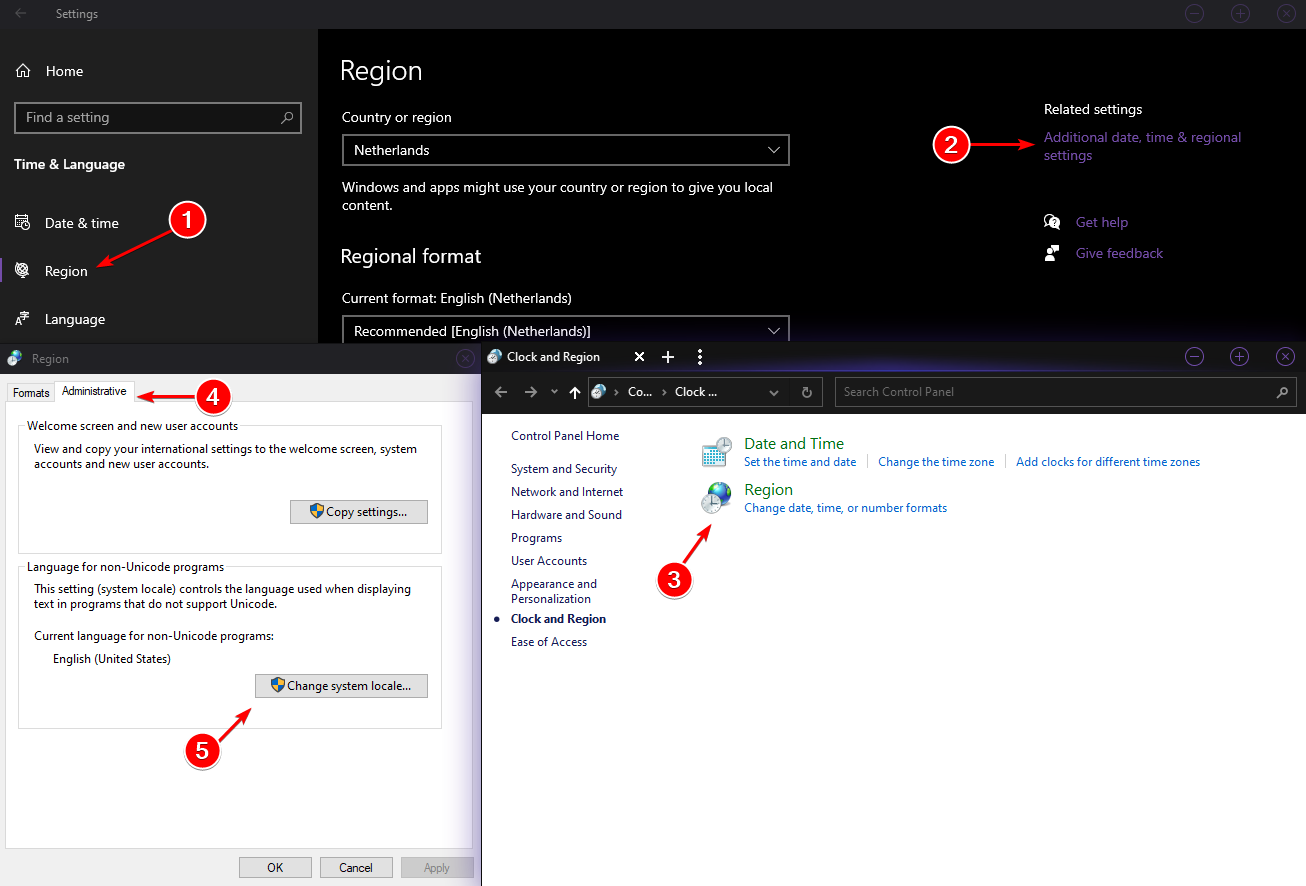Open Ease of Access category

[x=549, y=642]
